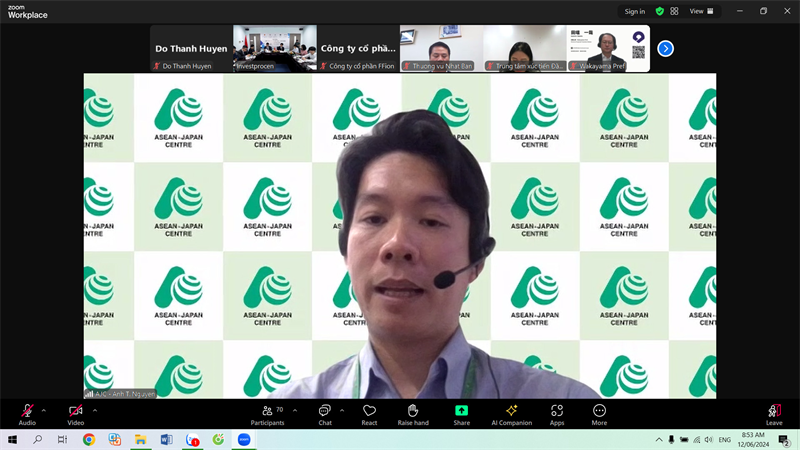Show next participants in gallery strip
Screen dimensions: 800x450
(665, 48)
